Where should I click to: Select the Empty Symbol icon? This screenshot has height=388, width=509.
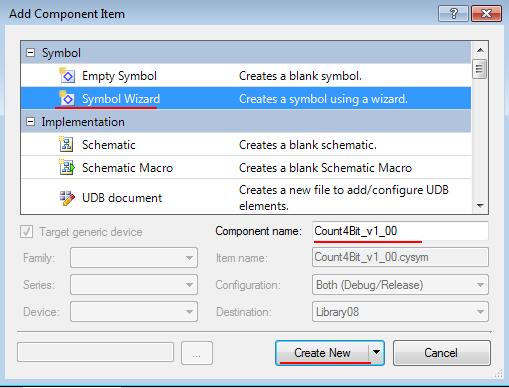[67, 76]
